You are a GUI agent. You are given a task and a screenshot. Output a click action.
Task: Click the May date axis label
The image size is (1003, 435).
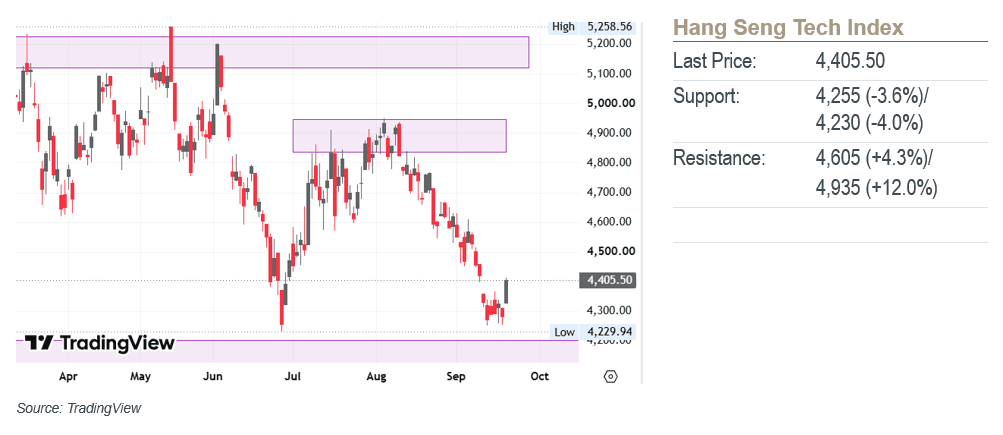point(140,377)
